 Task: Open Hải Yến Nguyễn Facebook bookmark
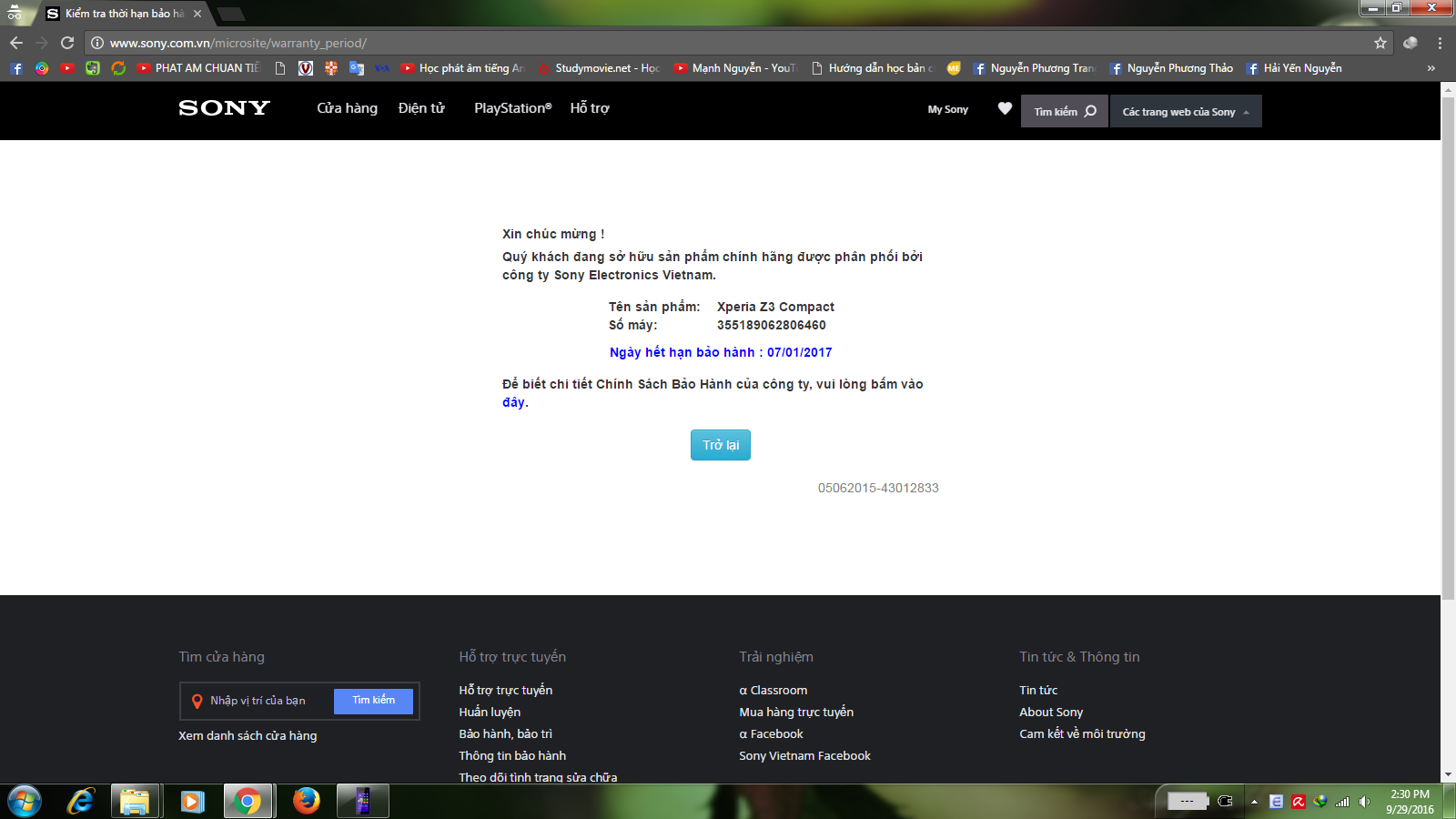(x=1294, y=68)
